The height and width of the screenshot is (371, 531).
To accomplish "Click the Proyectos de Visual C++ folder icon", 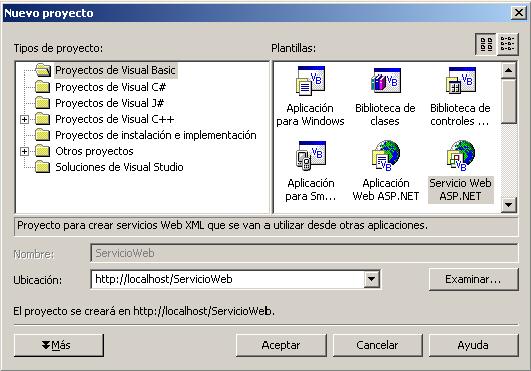I will [43, 119].
